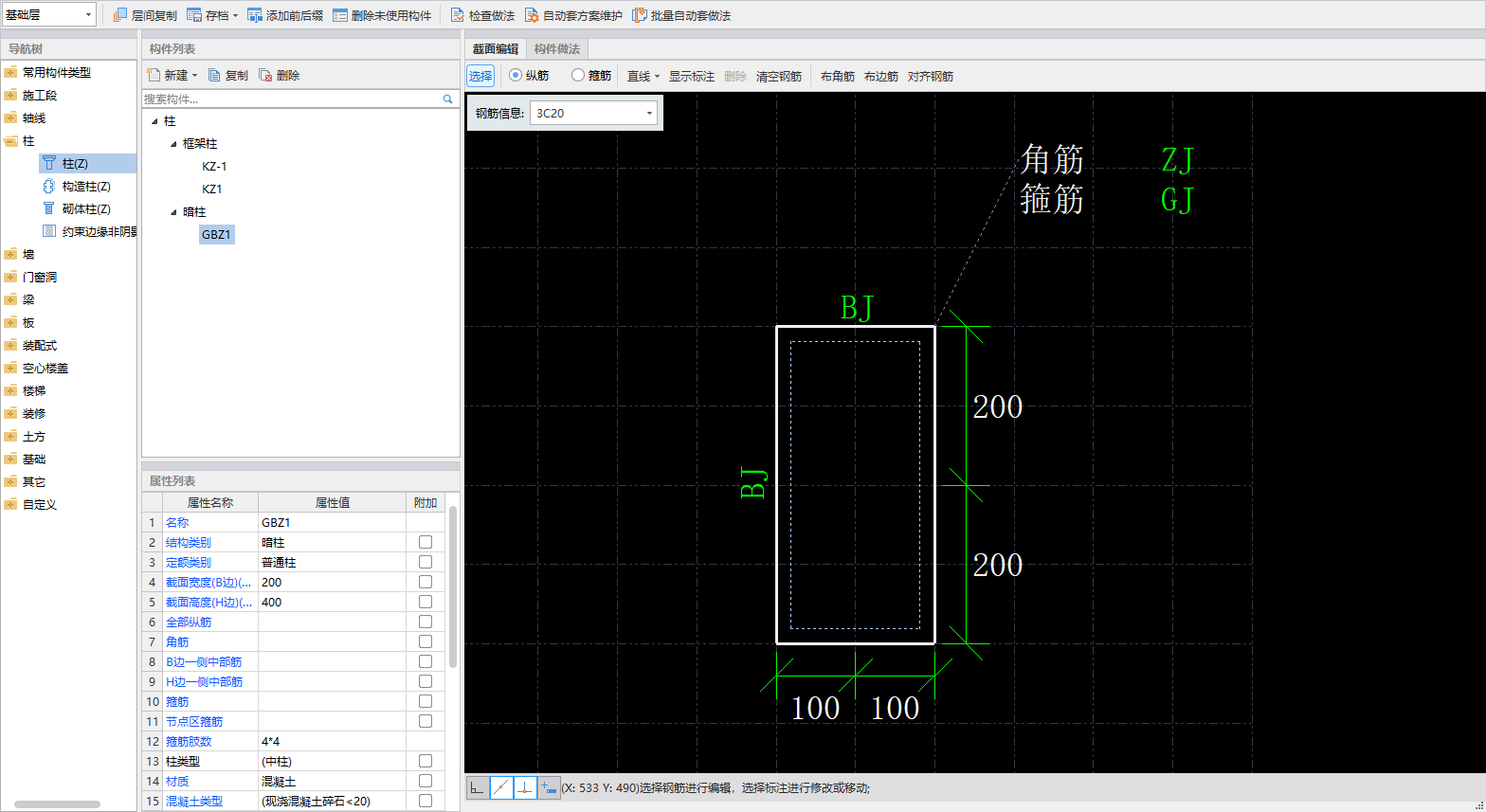Open 常用构件类型 folder in the navigation tree
The image size is (1486, 812).
pos(10,72)
